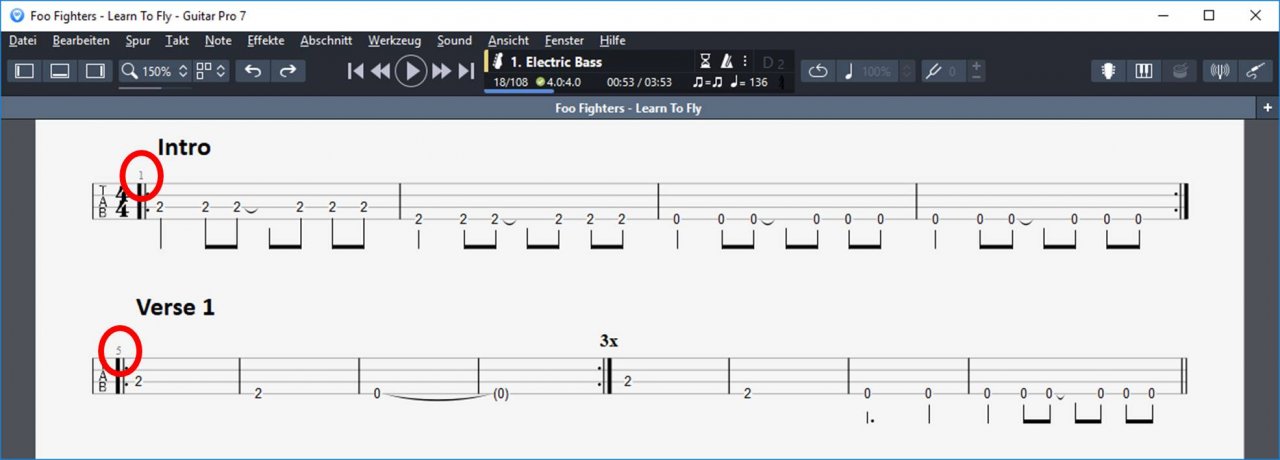1280x460 pixels.
Task: Open the Takt menu
Action: pyautogui.click(x=177, y=40)
